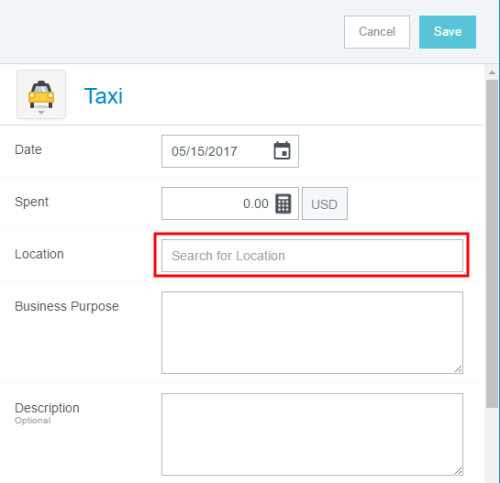Click inside the Description text area
This screenshot has width=500, height=483.
312,434
